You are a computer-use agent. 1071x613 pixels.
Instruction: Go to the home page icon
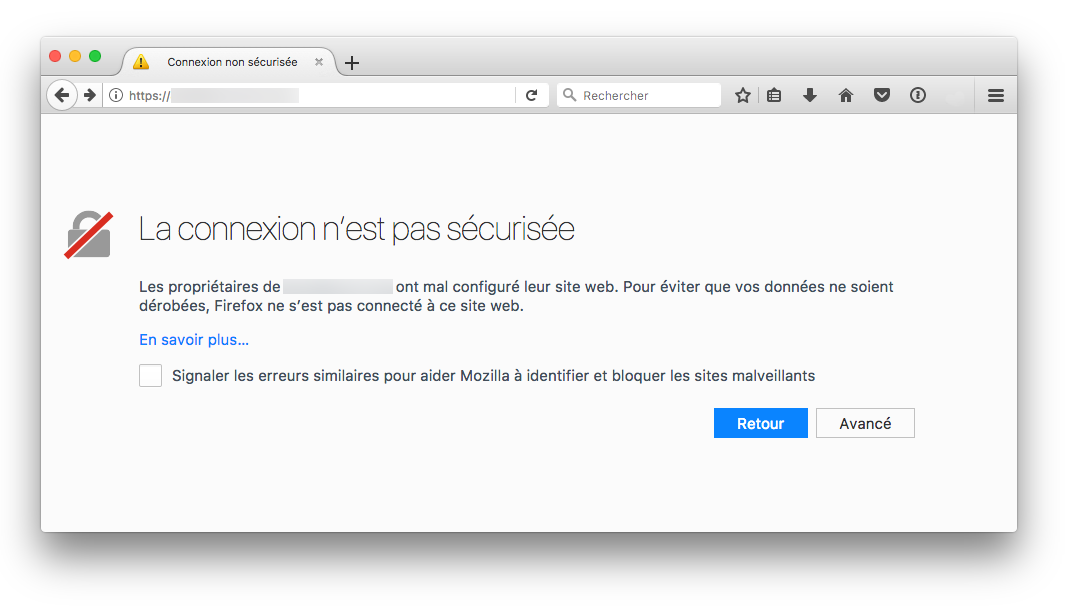click(846, 95)
